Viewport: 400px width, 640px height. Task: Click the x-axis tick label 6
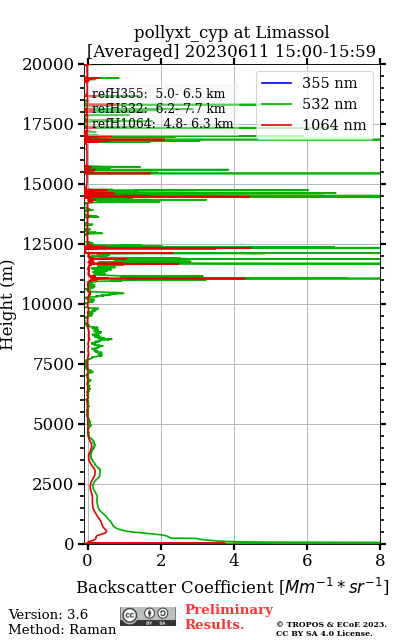coord(307,560)
